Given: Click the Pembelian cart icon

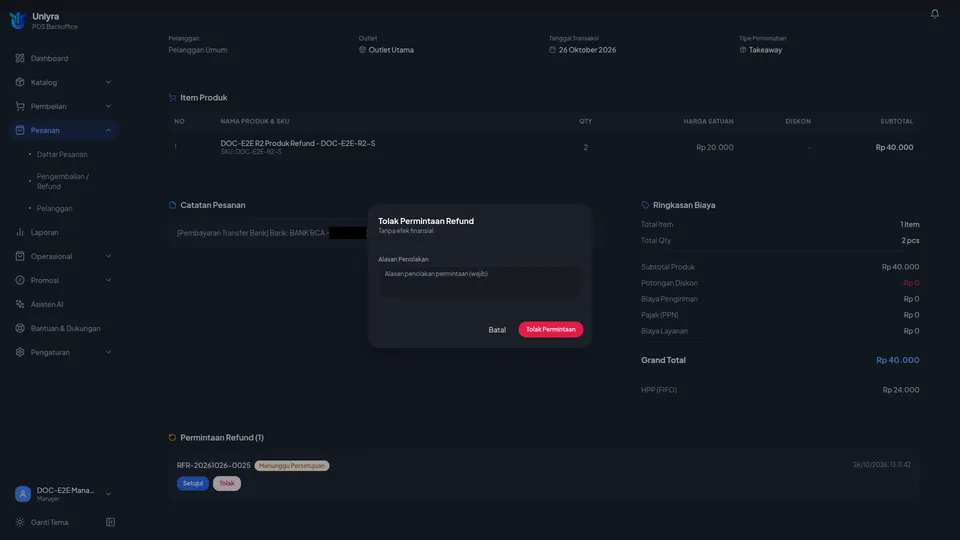Looking at the screenshot, I should click(x=20, y=106).
